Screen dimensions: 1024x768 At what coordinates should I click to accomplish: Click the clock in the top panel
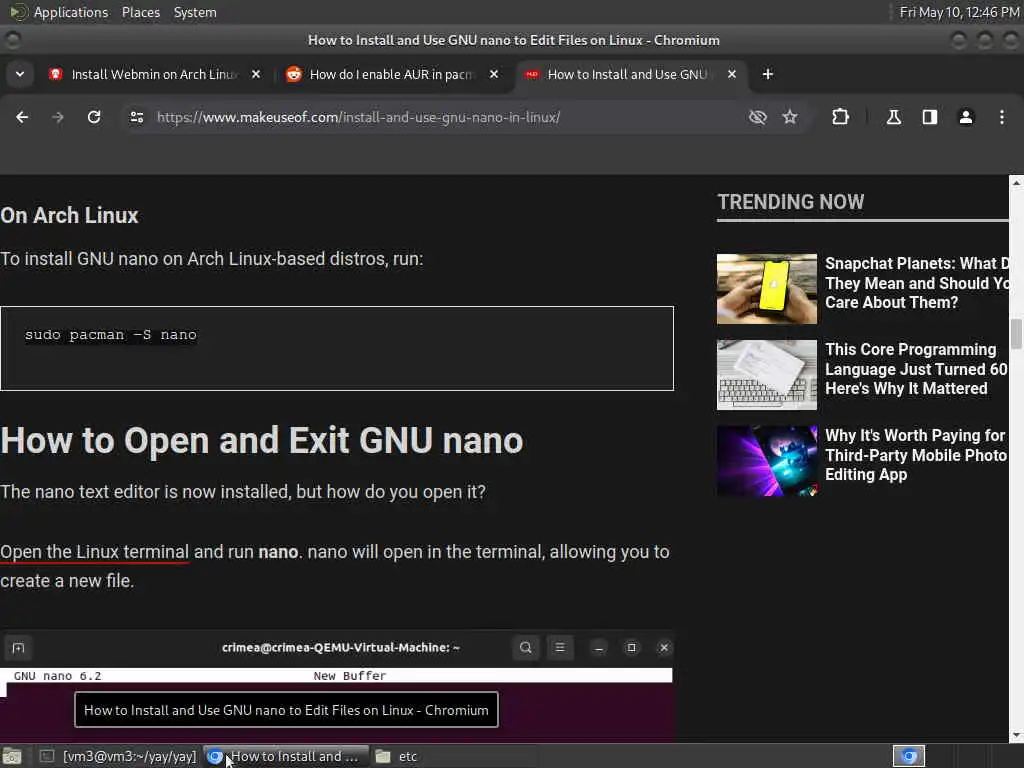(959, 12)
